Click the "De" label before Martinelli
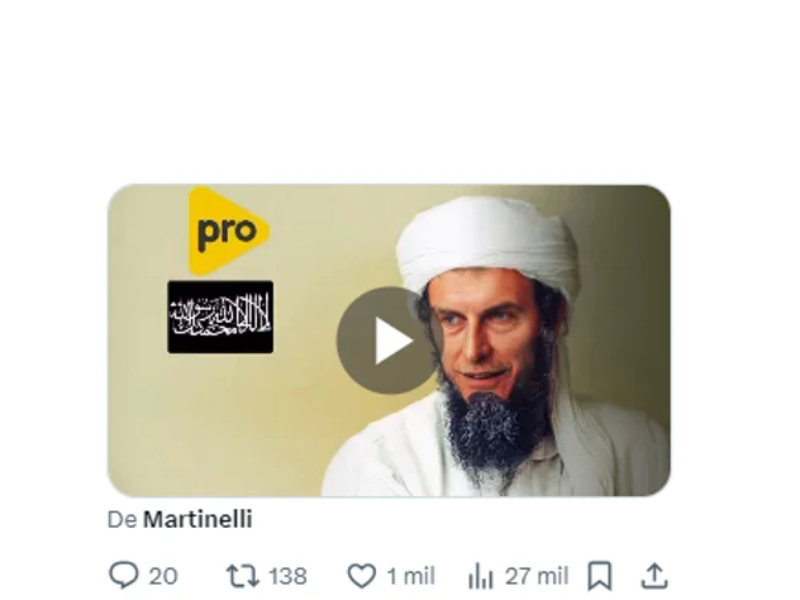The width and height of the screenshot is (800, 600). (x=122, y=519)
